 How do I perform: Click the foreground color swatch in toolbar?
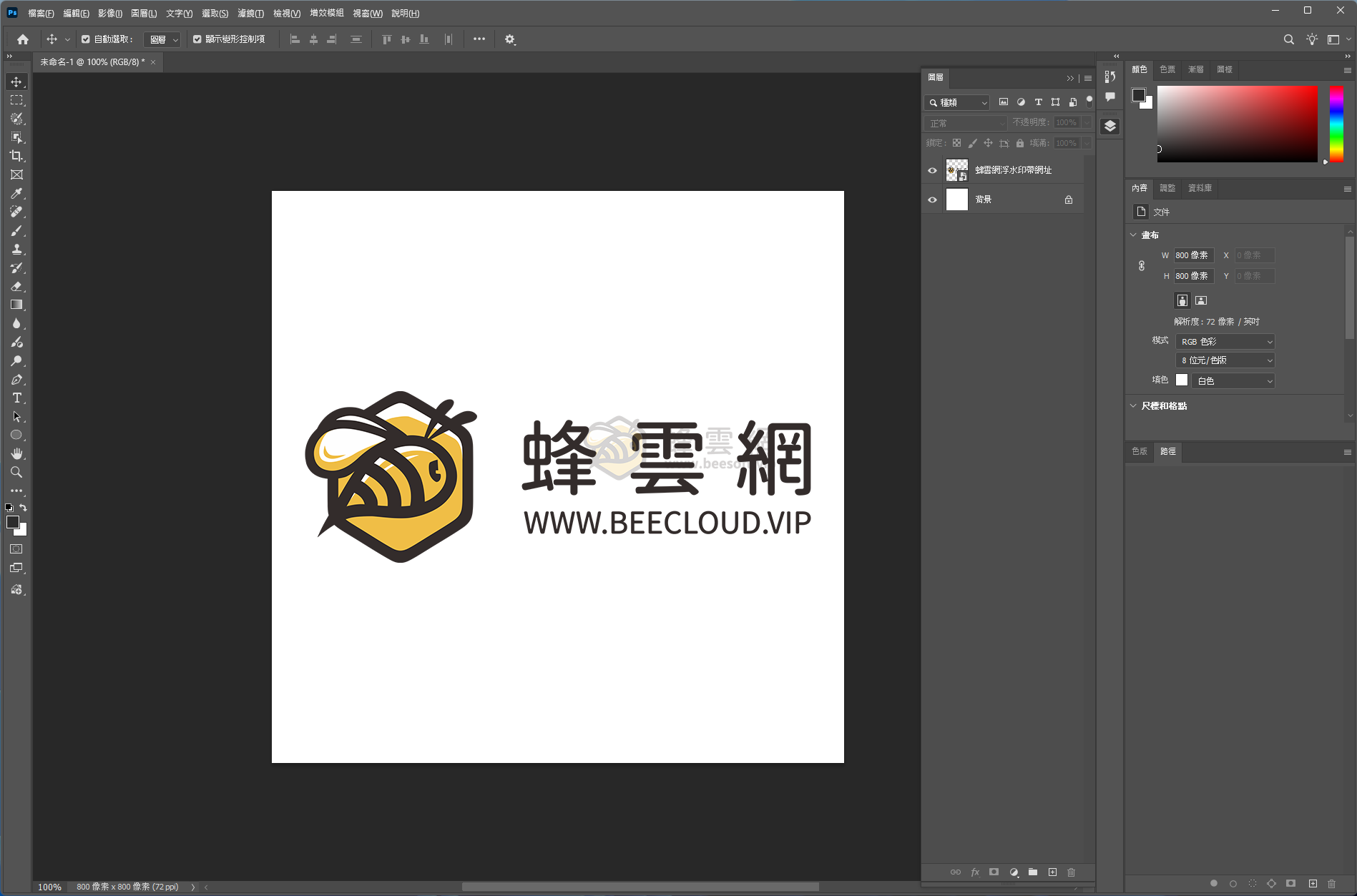coord(12,523)
